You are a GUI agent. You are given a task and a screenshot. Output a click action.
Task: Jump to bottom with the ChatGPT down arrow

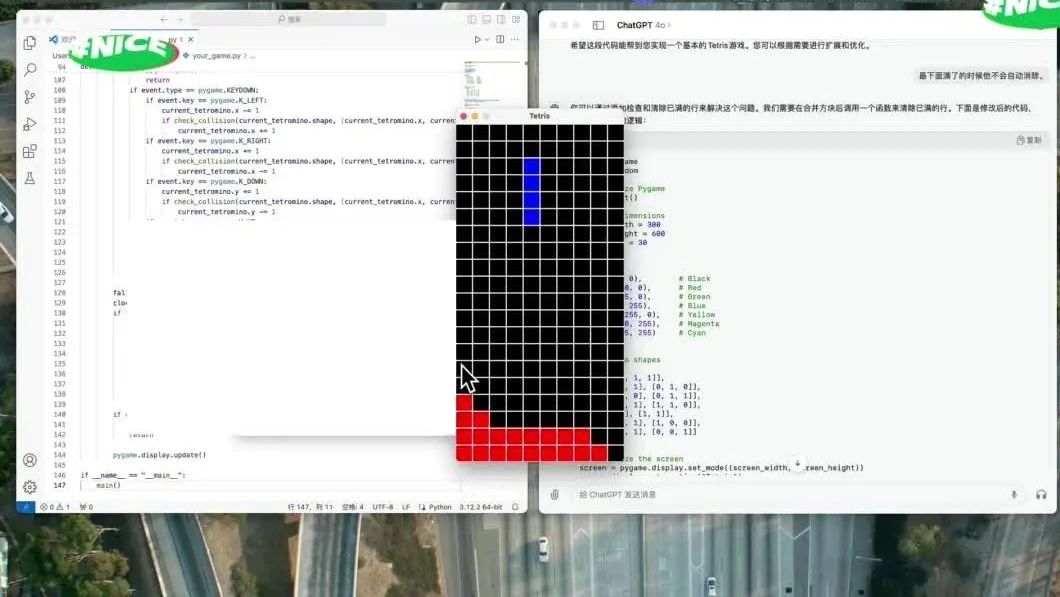(x=797, y=464)
